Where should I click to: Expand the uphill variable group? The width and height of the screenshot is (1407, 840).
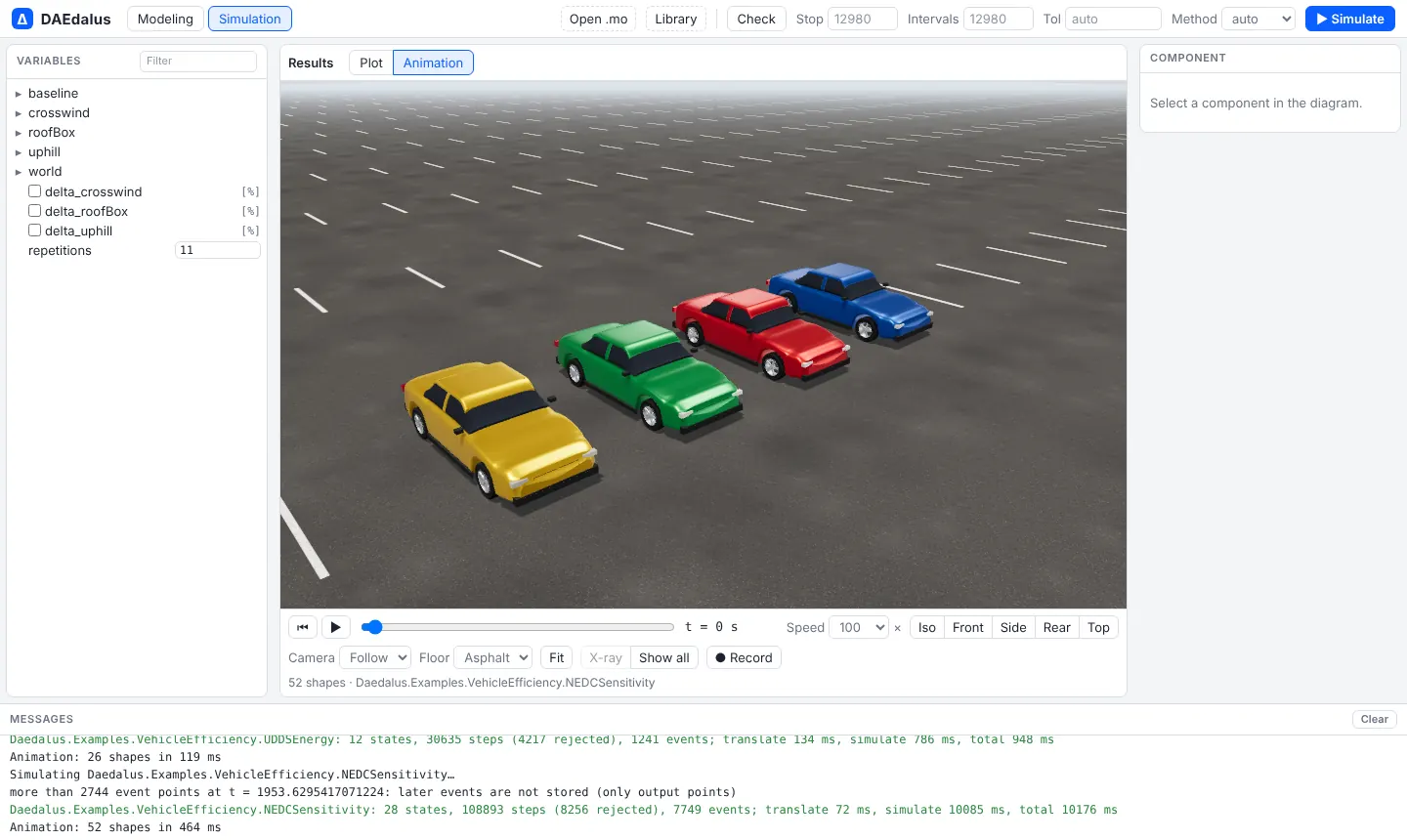19,152
